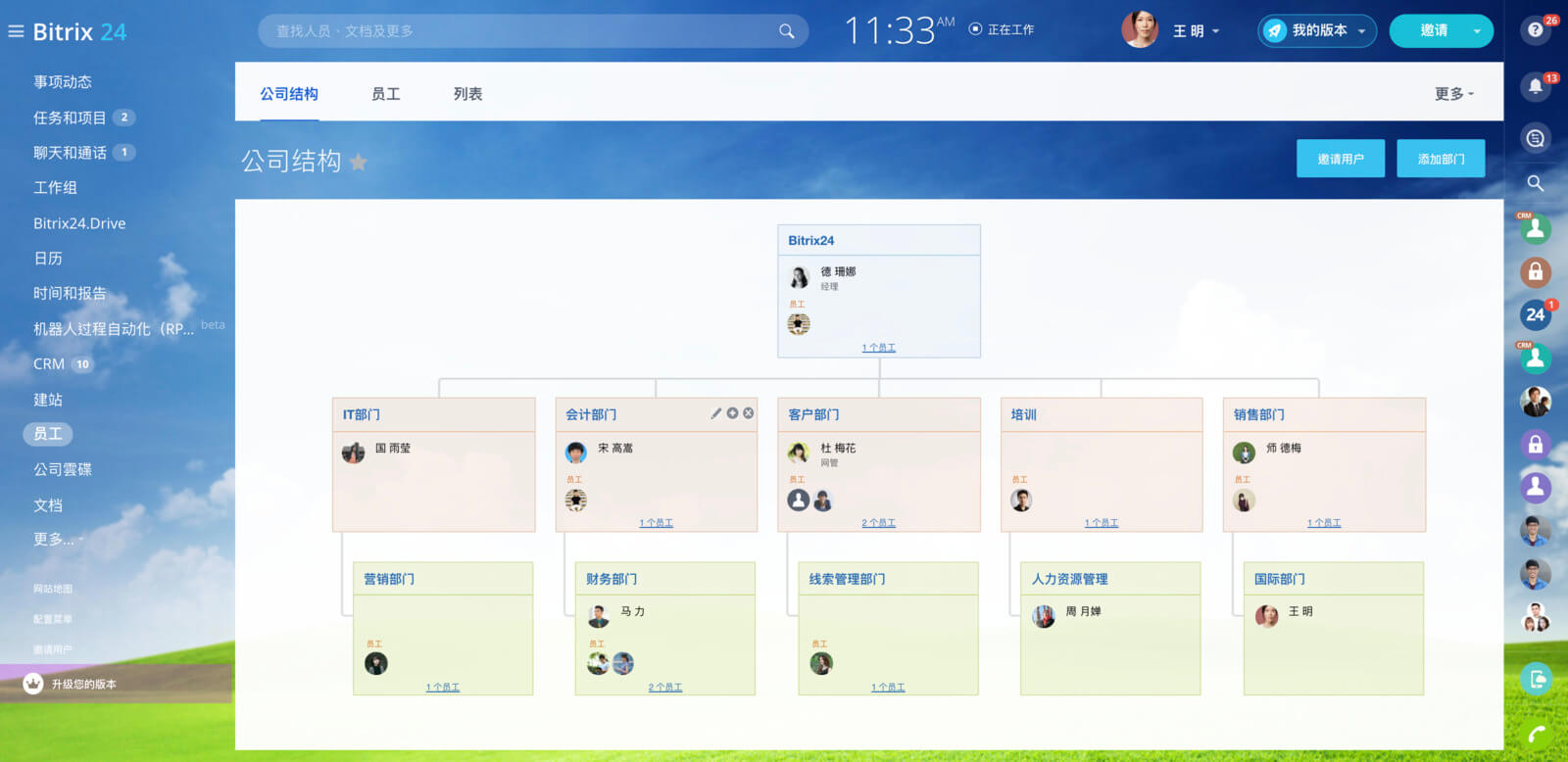This screenshot has width=1568, height=762.
Task: Click 师 德梅 avatar in 销售部门
Action: point(1244,452)
